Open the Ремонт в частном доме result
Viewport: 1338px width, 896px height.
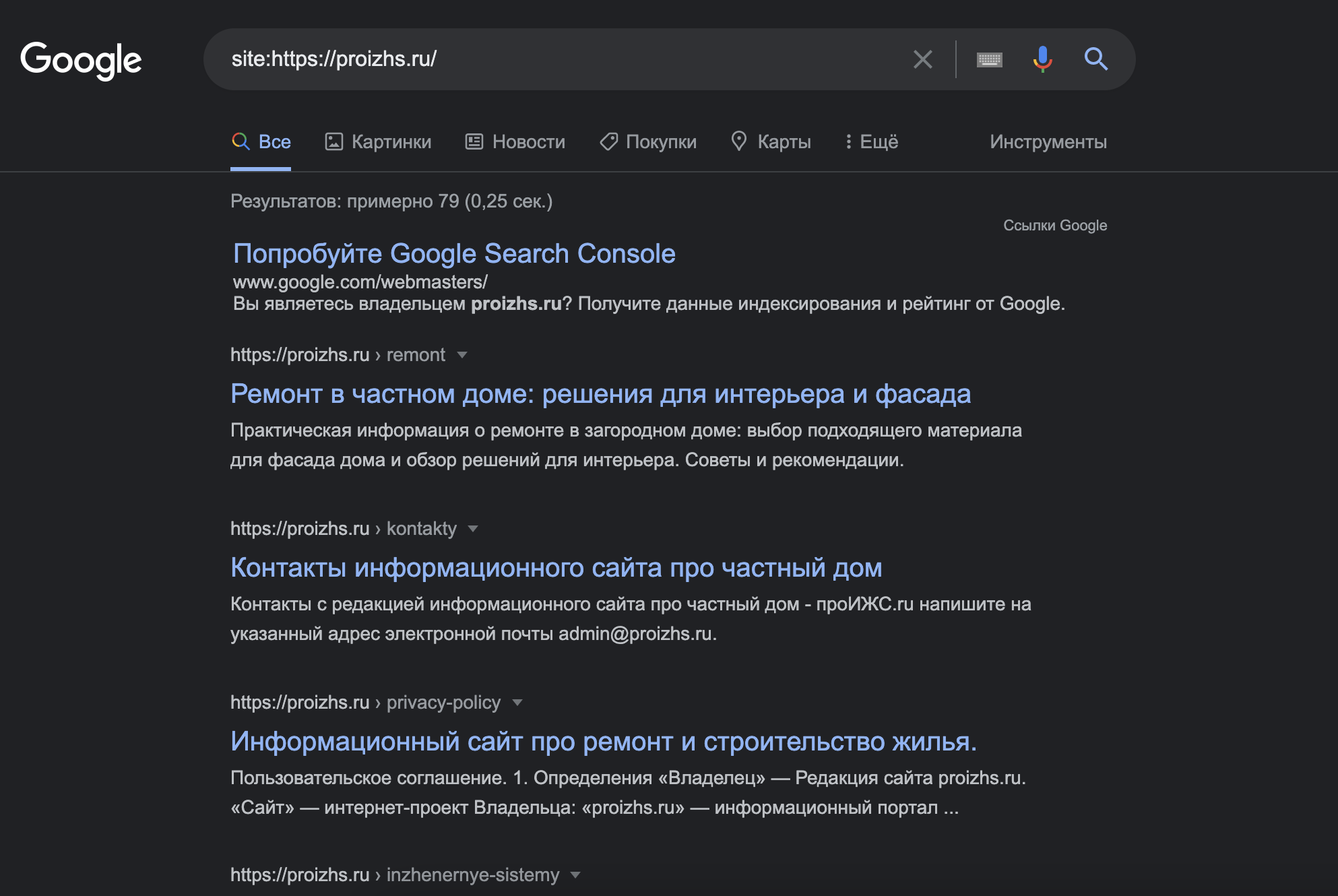(600, 393)
